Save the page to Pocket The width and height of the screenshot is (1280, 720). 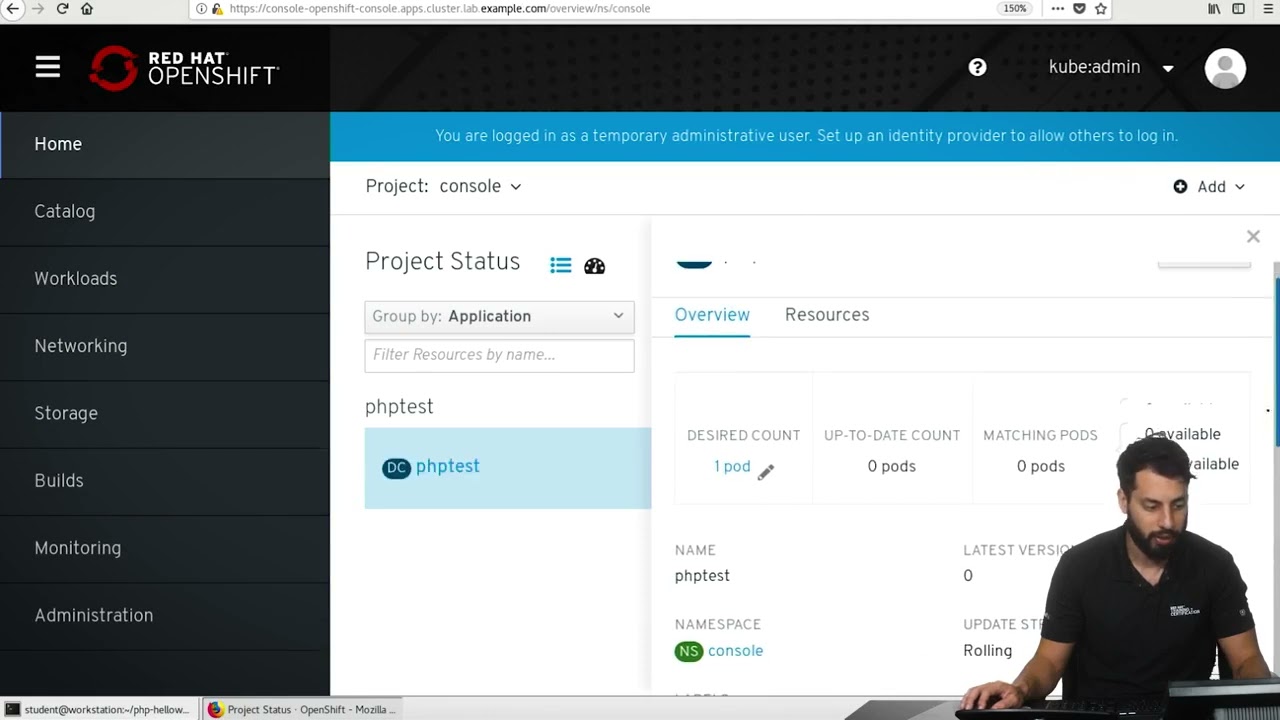[1079, 8]
